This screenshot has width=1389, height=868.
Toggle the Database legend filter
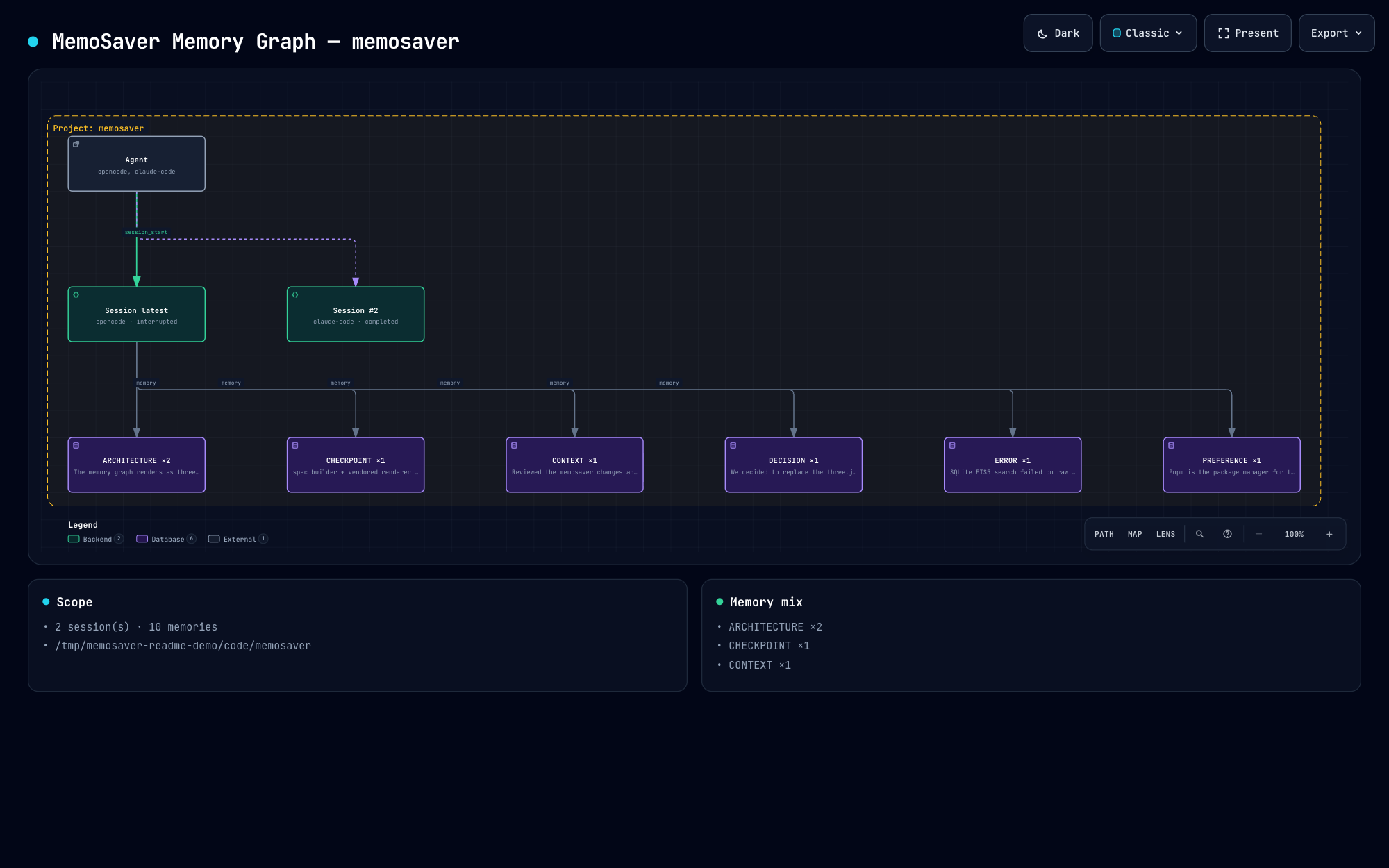coord(166,539)
